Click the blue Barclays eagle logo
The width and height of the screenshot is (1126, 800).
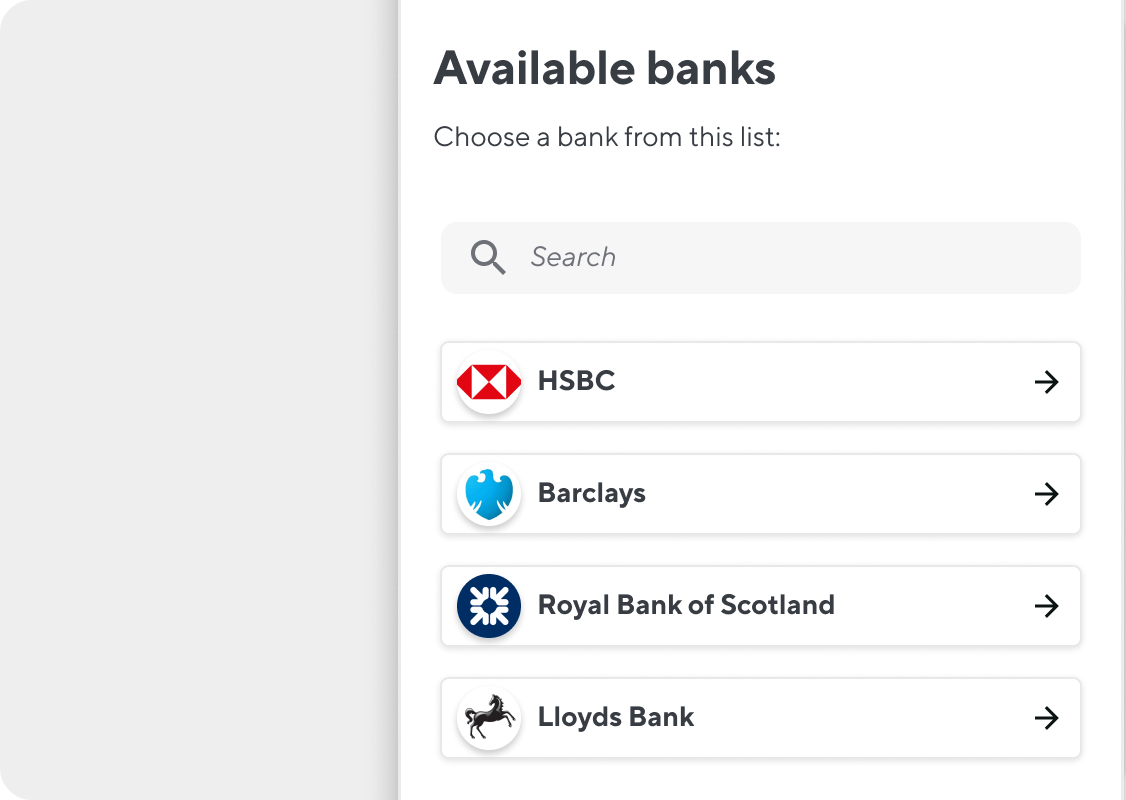pos(489,494)
